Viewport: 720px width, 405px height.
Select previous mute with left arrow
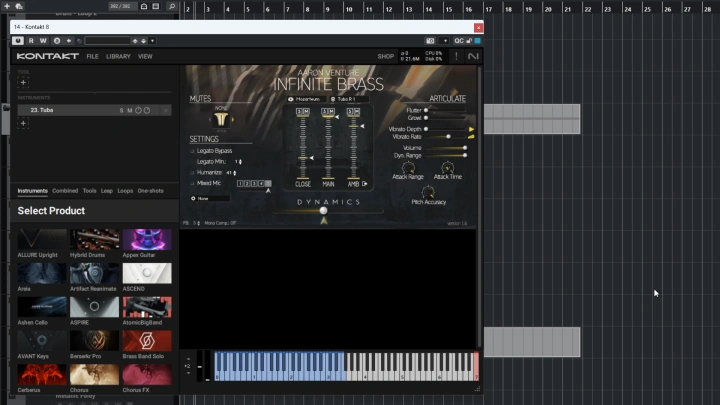click(x=210, y=119)
